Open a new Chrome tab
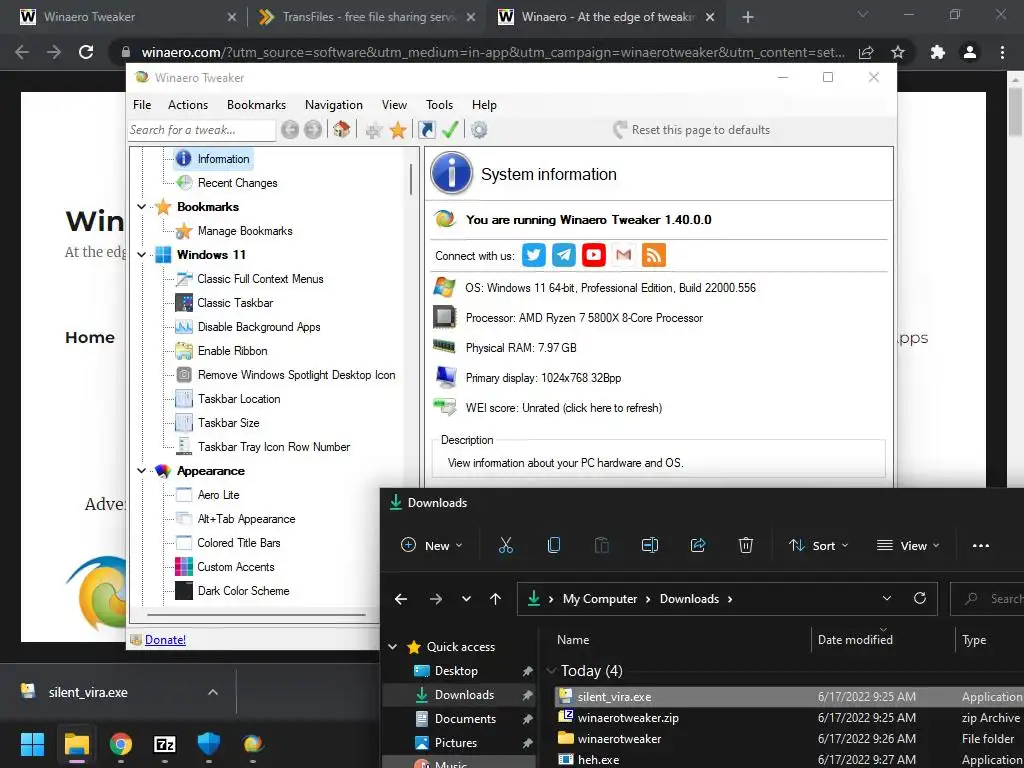 [x=748, y=17]
